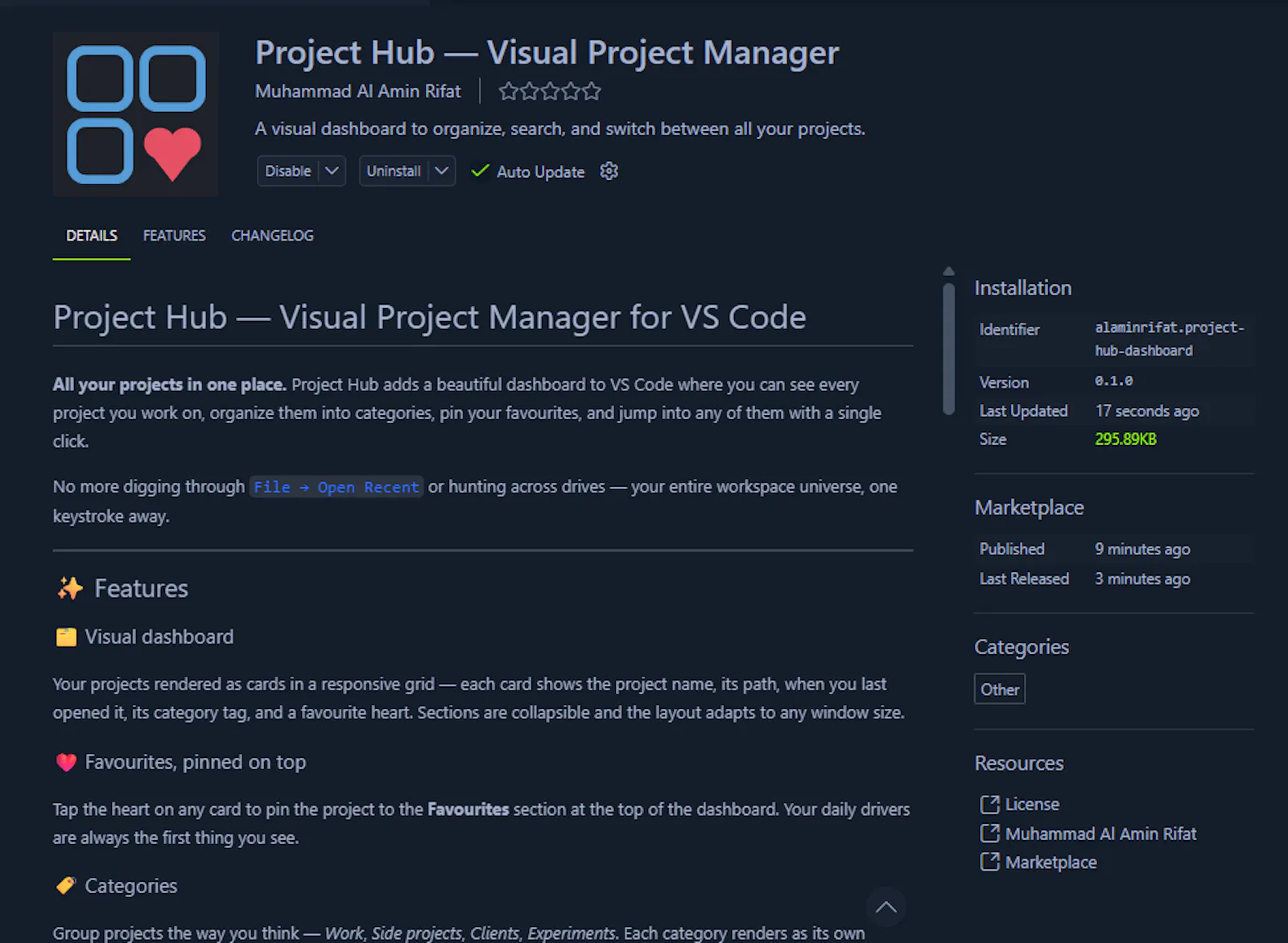Click the Categories heading in the sidebar
The image size is (1288, 943).
[x=1022, y=647]
